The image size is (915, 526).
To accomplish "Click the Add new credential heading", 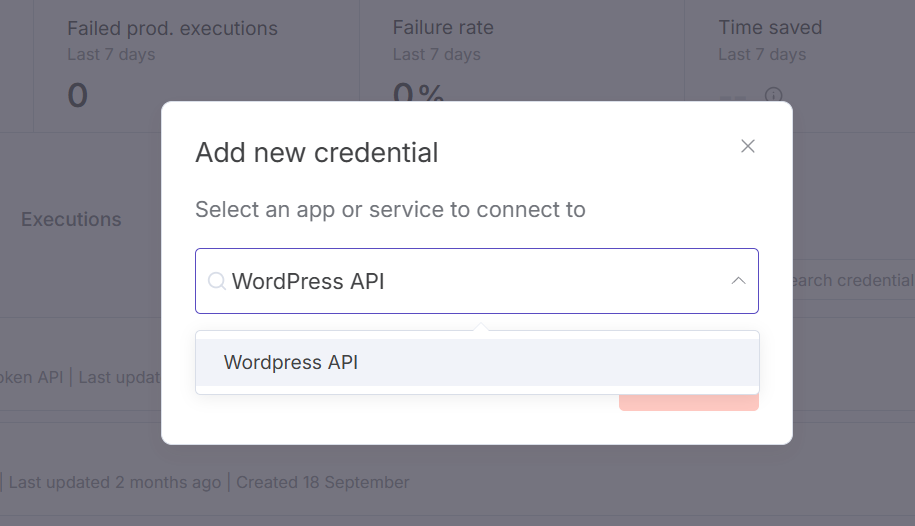I will point(317,153).
